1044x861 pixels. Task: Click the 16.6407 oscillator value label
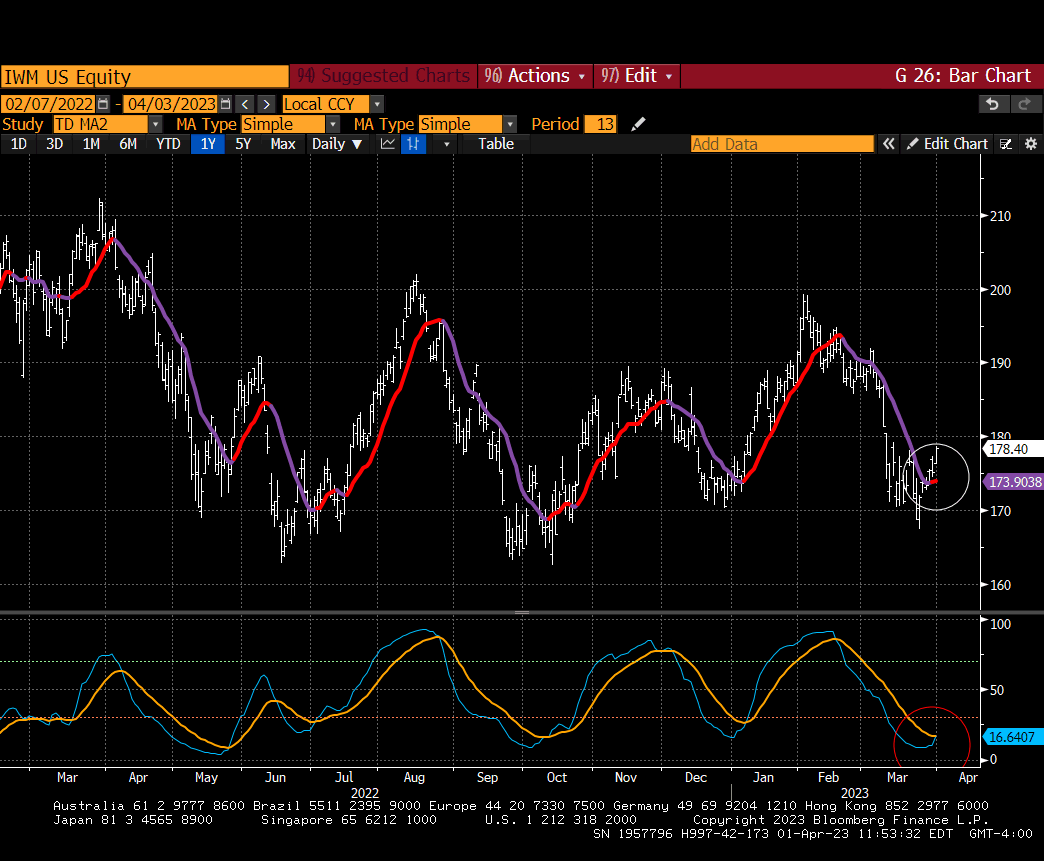[1013, 737]
